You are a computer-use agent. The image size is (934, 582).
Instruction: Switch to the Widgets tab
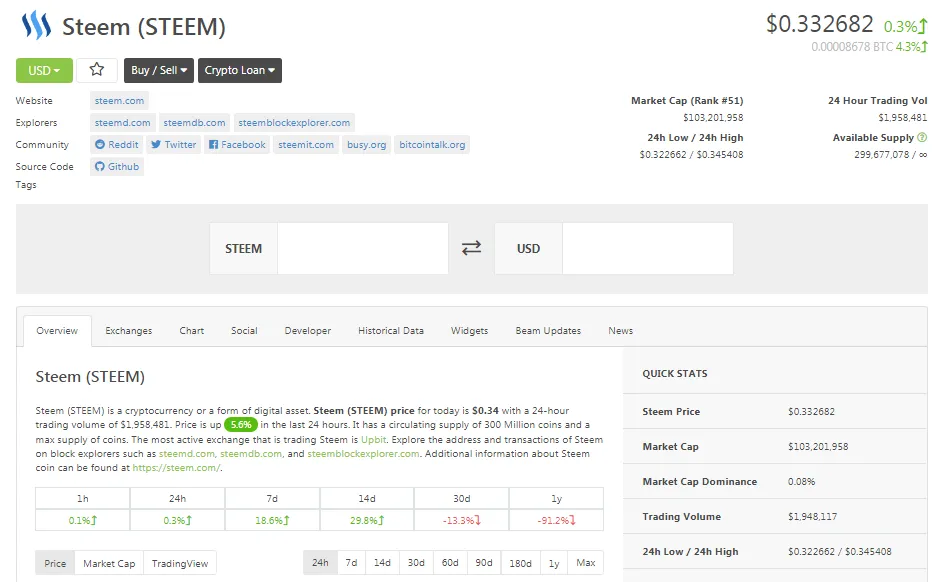pos(469,331)
